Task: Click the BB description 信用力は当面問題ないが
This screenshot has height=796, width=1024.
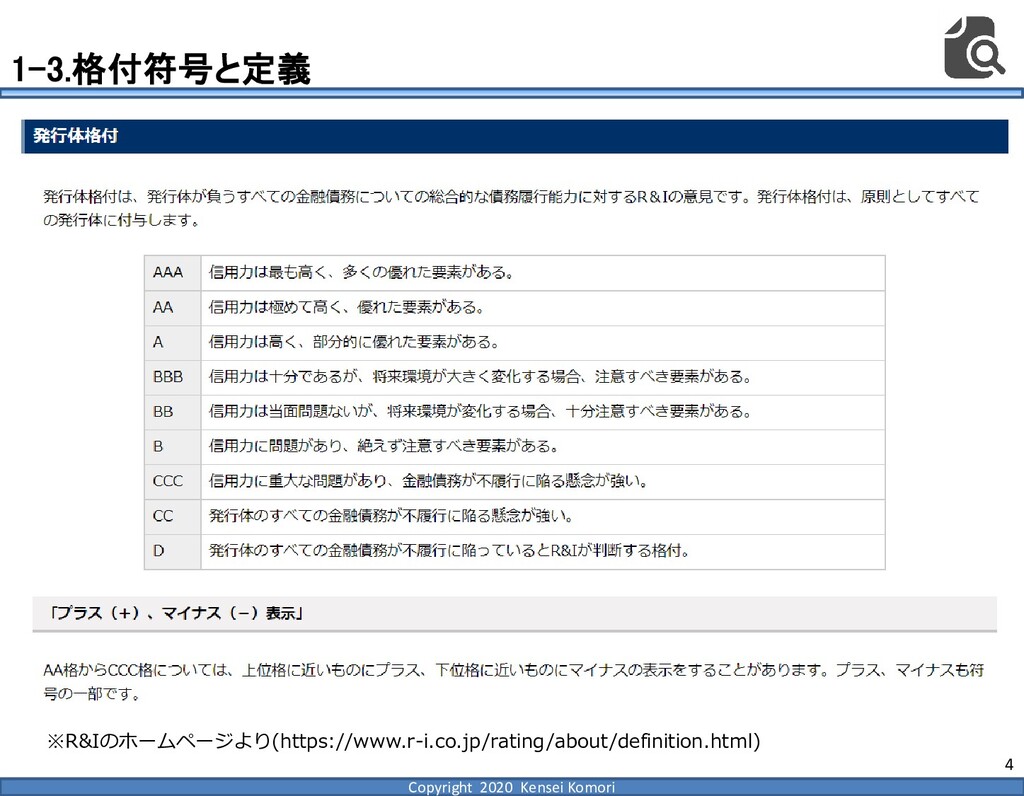Action: click(x=481, y=411)
